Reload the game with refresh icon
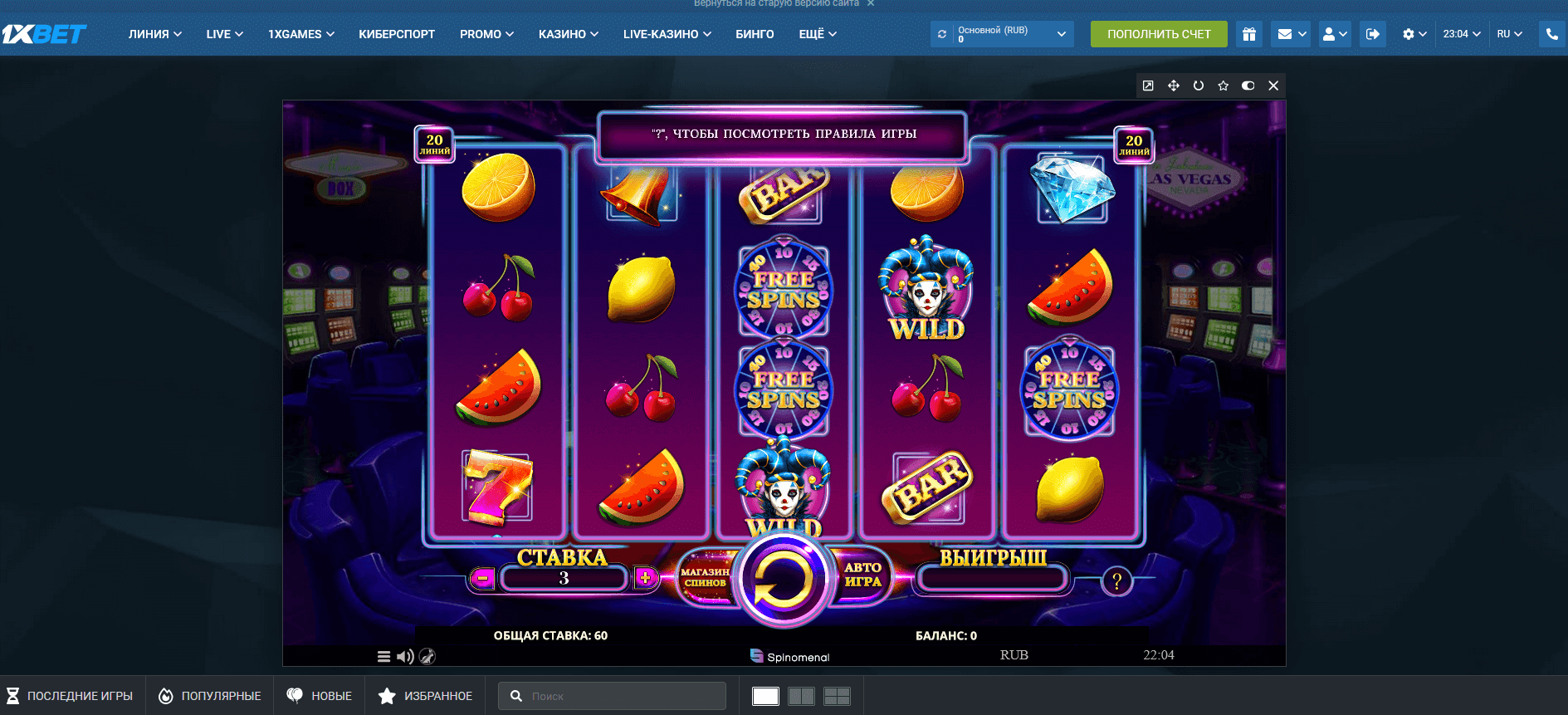 (x=1199, y=86)
